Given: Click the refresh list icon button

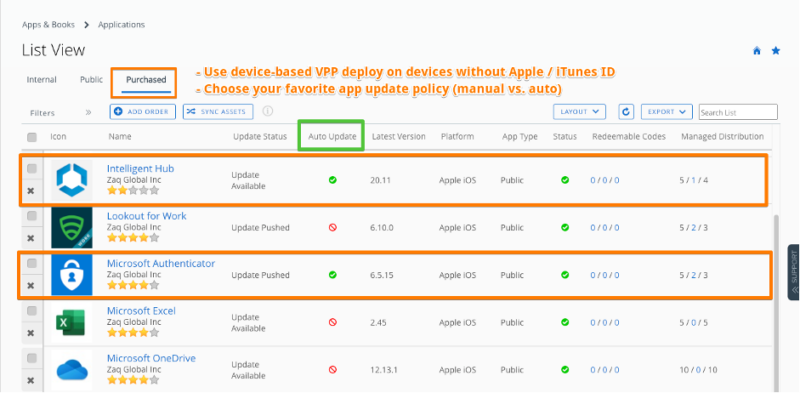Looking at the screenshot, I should point(626,112).
